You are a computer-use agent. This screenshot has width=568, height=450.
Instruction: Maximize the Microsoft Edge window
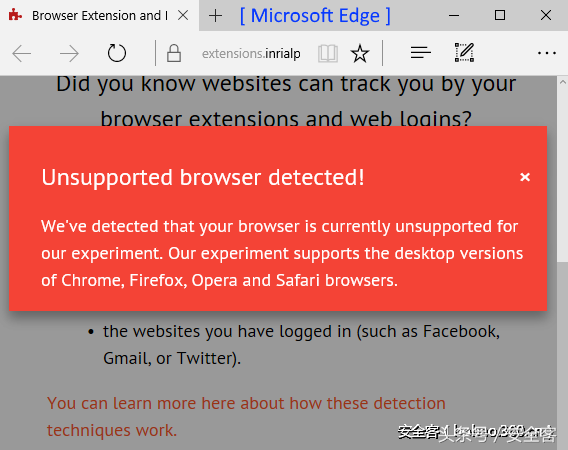[500, 15]
